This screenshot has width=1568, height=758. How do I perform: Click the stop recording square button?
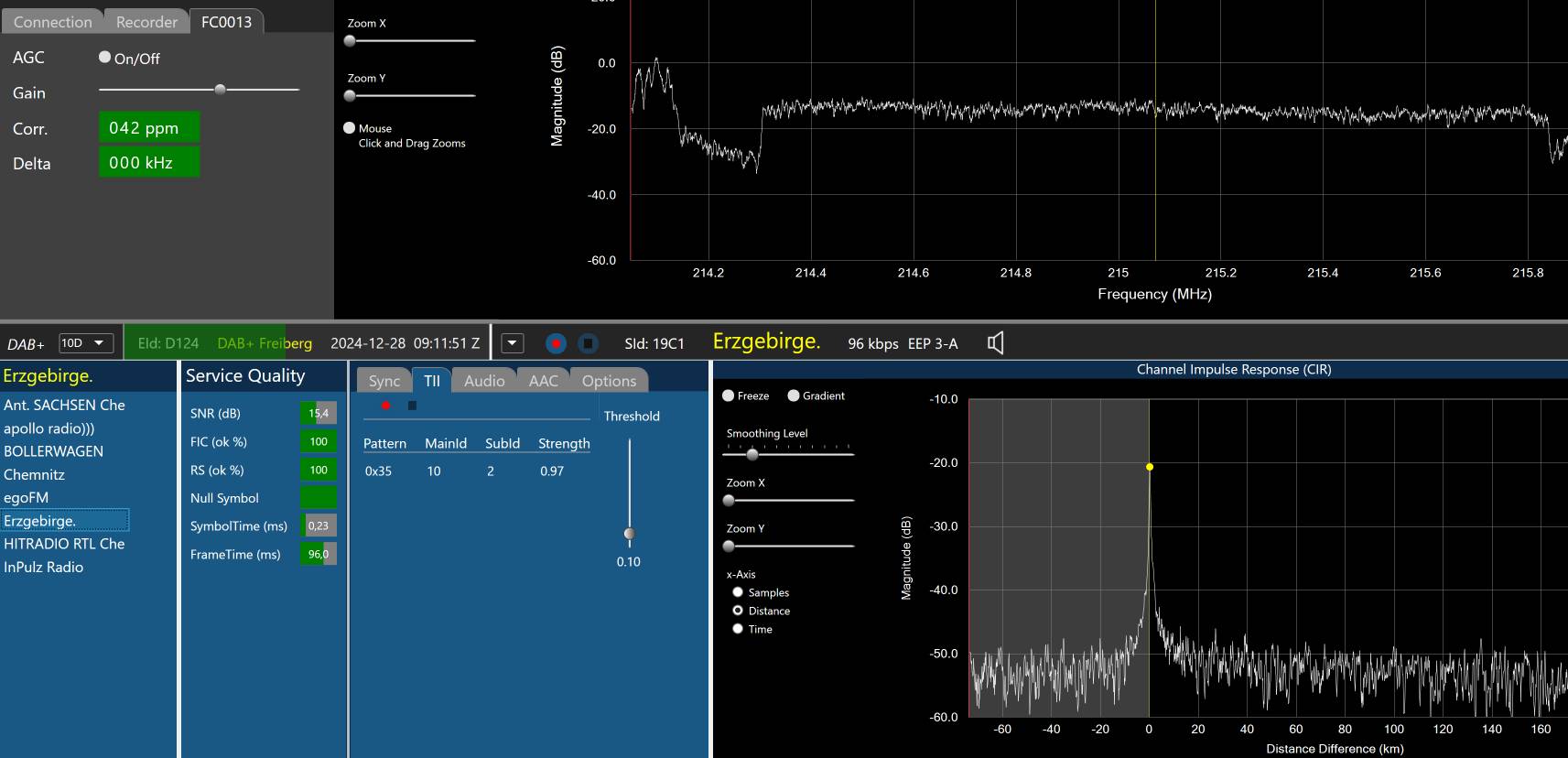tap(588, 343)
